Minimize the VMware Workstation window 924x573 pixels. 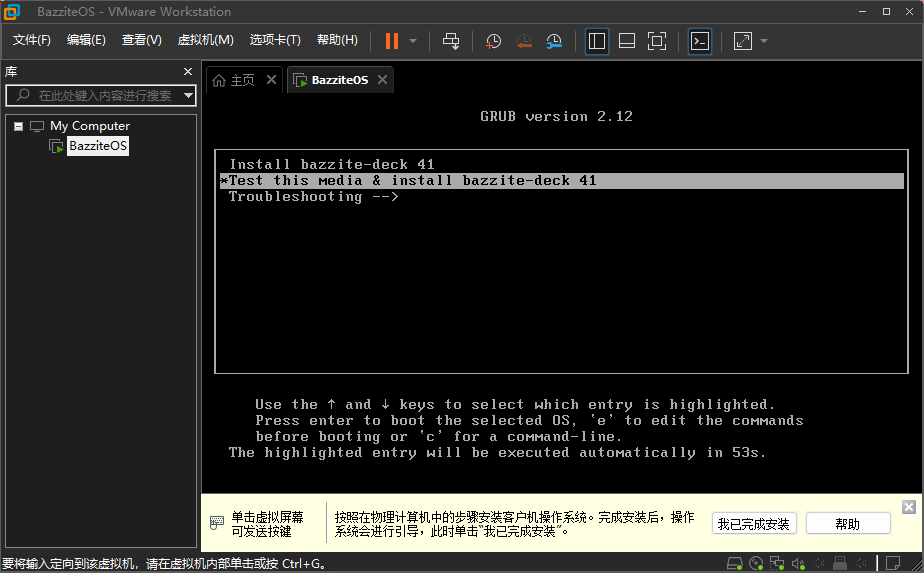(863, 11)
